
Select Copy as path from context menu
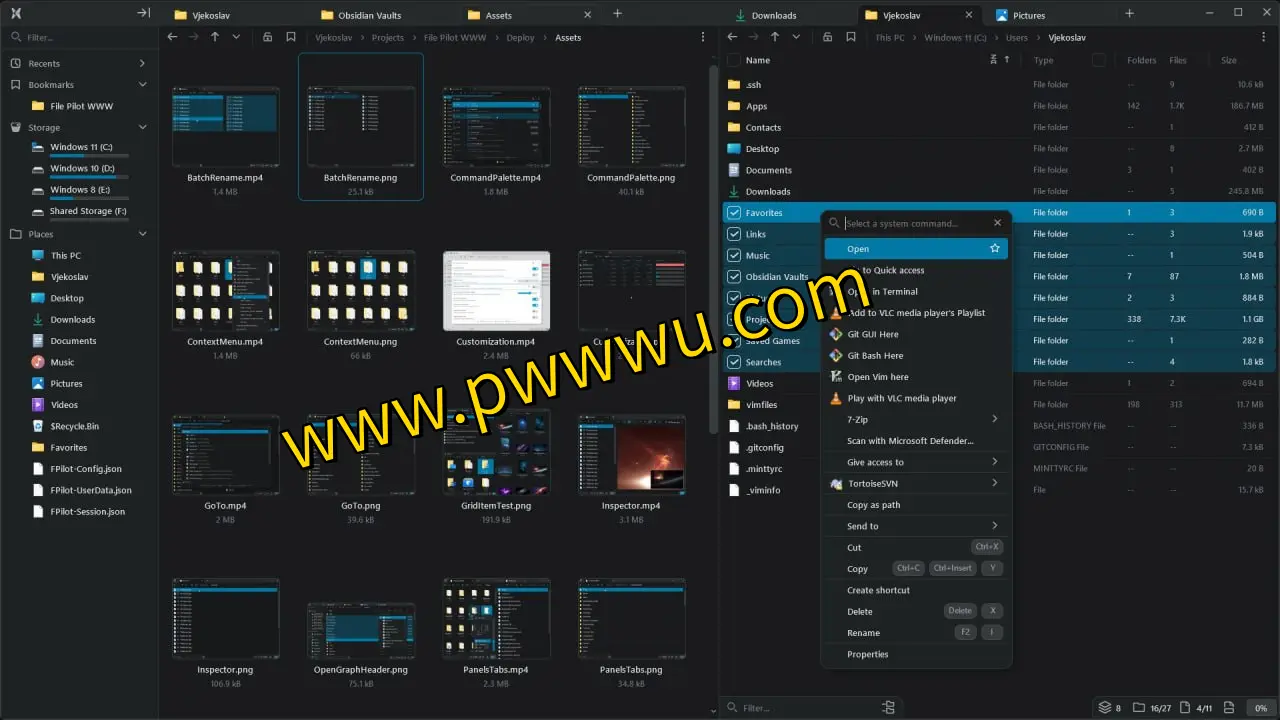click(873, 505)
